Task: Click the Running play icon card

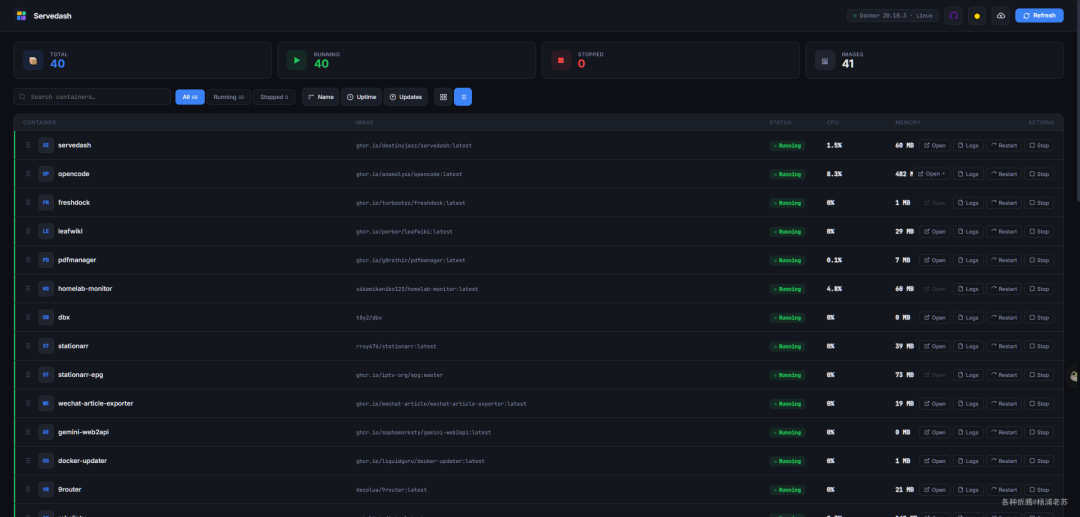Action: pos(297,60)
